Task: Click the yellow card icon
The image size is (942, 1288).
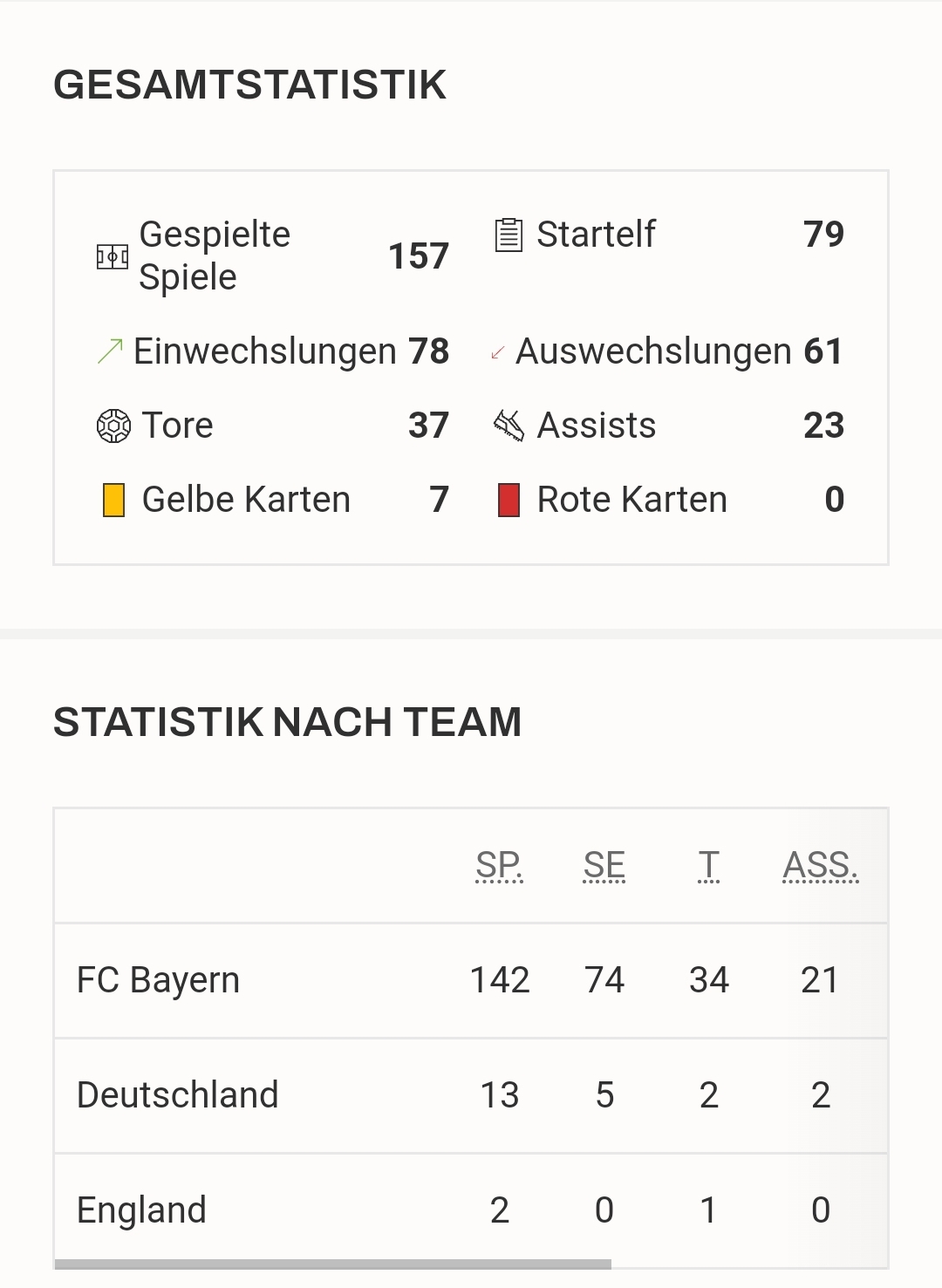Action: tap(113, 501)
